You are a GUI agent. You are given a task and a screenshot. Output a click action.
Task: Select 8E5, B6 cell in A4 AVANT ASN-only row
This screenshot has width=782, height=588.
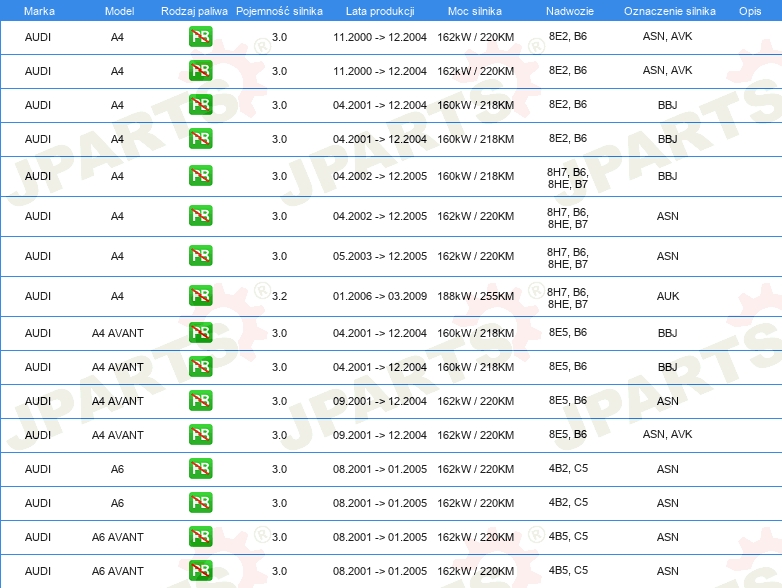tap(568, 400)
